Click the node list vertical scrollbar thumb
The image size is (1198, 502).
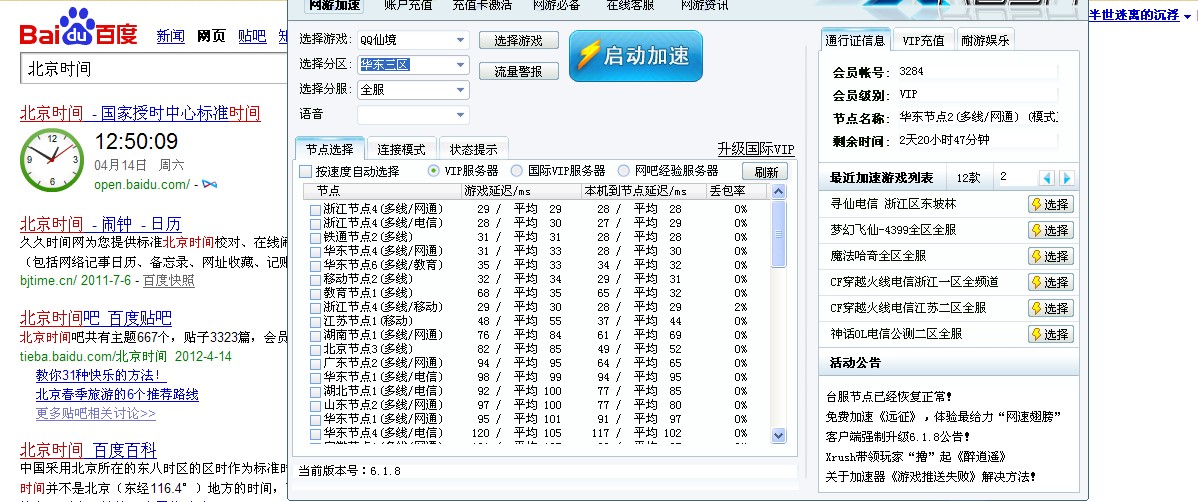(x=779, y=234)
